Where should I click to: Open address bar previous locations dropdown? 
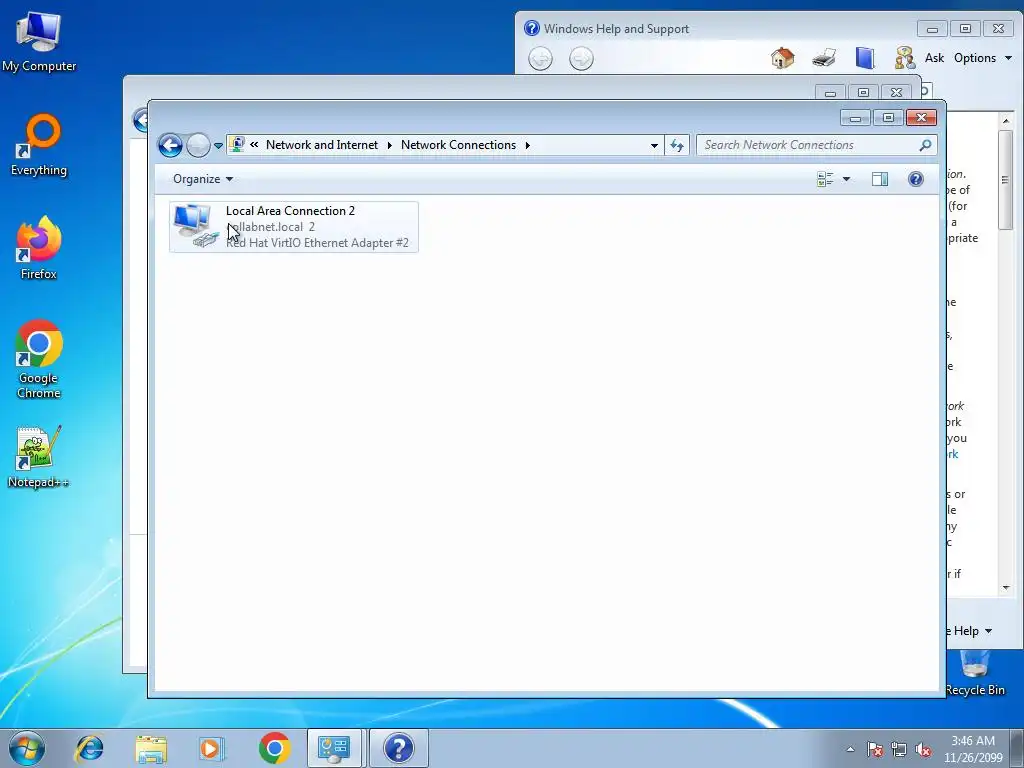click(654, 145)
